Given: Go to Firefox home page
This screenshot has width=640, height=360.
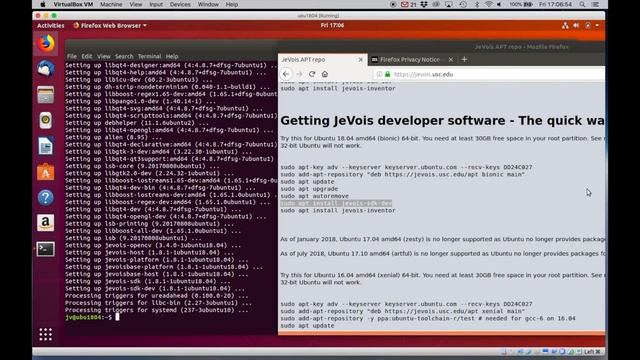Looking at the screenshot, I should [325, 74].
